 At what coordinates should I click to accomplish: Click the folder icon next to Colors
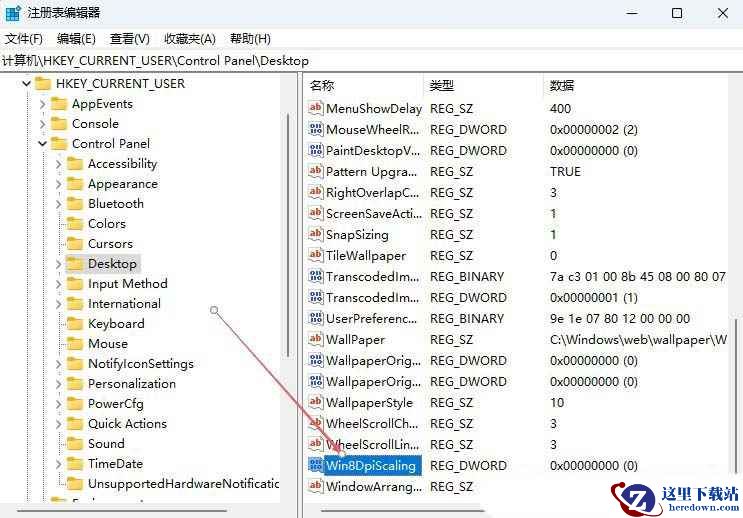click(74, 224)
